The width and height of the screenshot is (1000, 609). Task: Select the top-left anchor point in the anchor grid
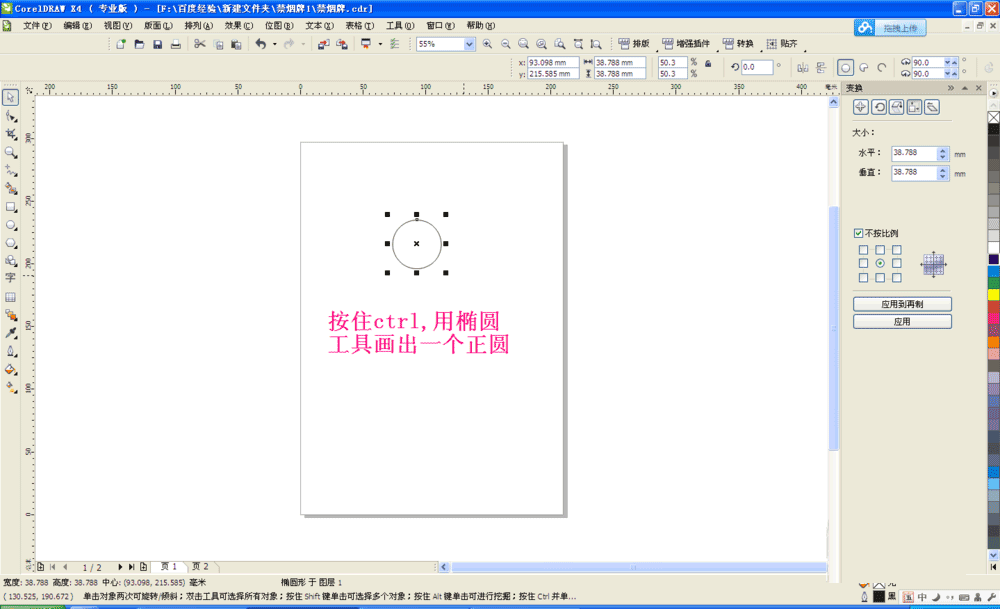pyautogui.click(x=863, y=250)
